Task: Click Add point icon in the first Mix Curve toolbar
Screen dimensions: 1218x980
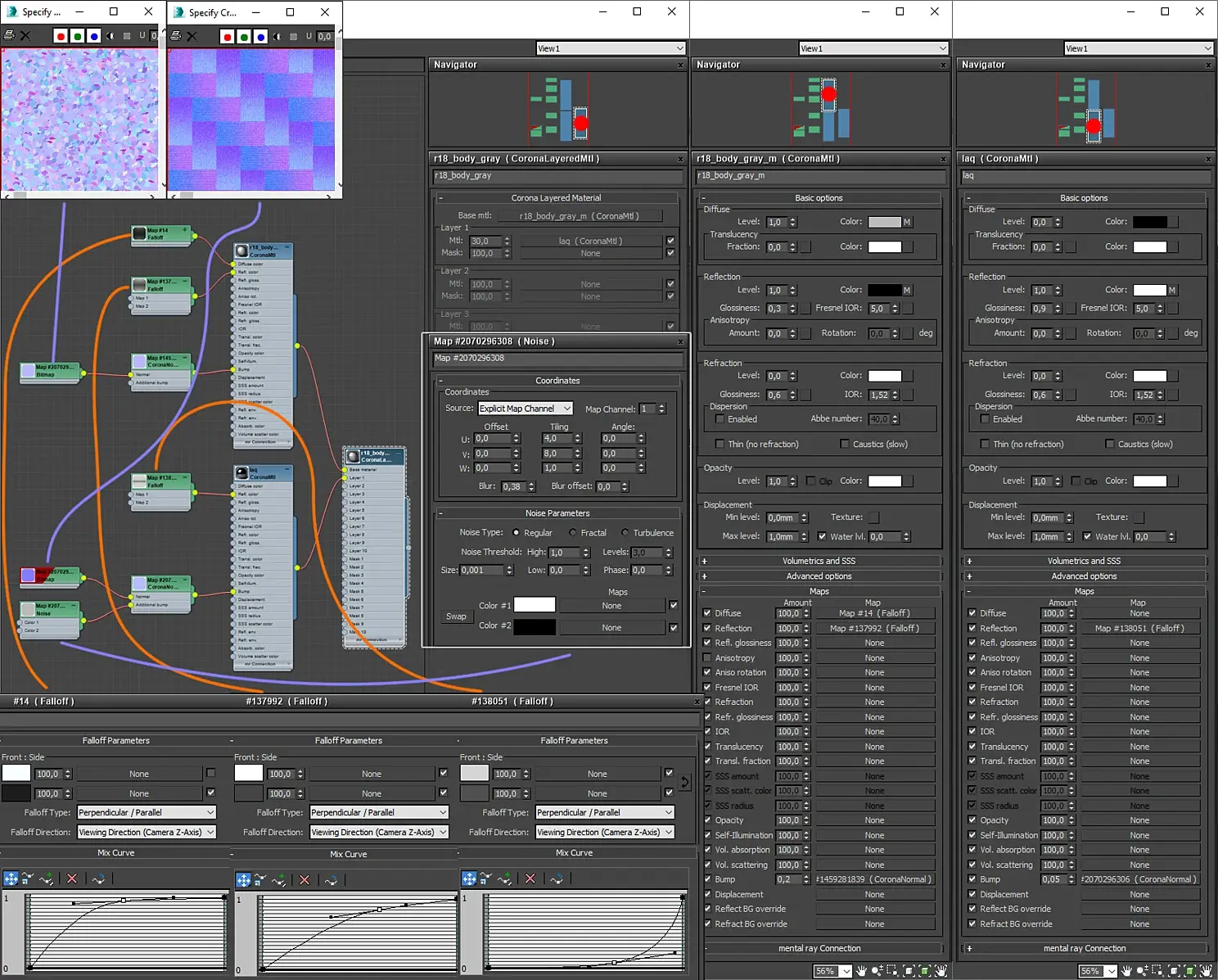Action: pos(47,878)
